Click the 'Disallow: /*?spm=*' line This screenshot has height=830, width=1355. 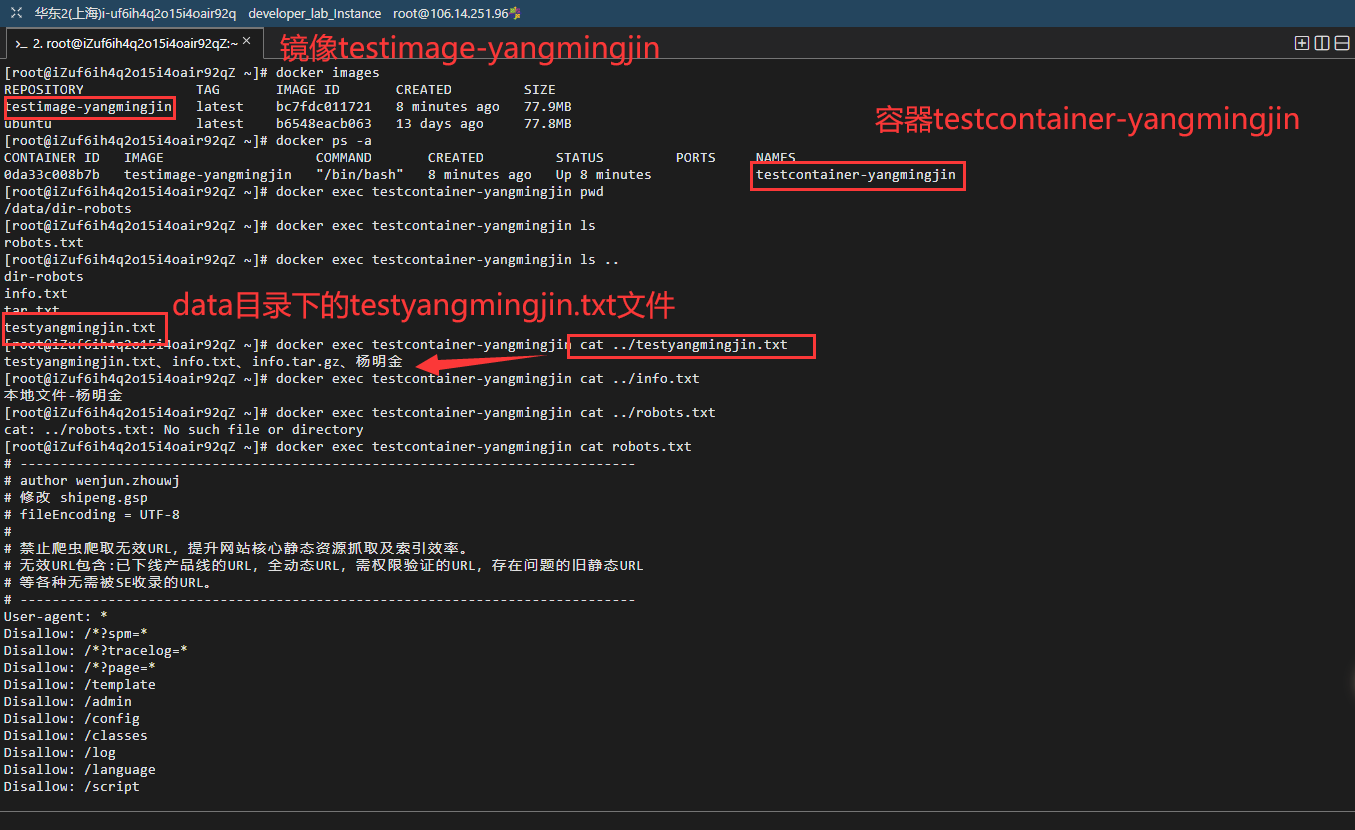click(x=76, y=634)
